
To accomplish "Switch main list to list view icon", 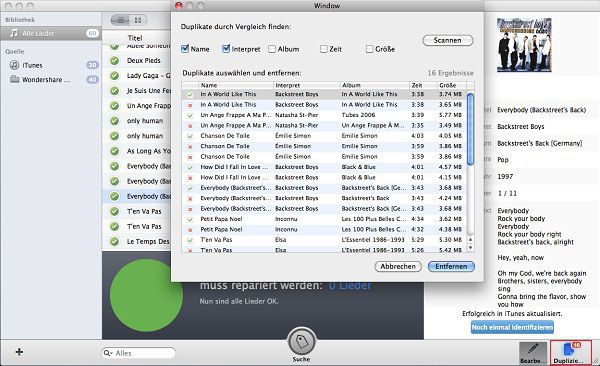I will point(121,20).
